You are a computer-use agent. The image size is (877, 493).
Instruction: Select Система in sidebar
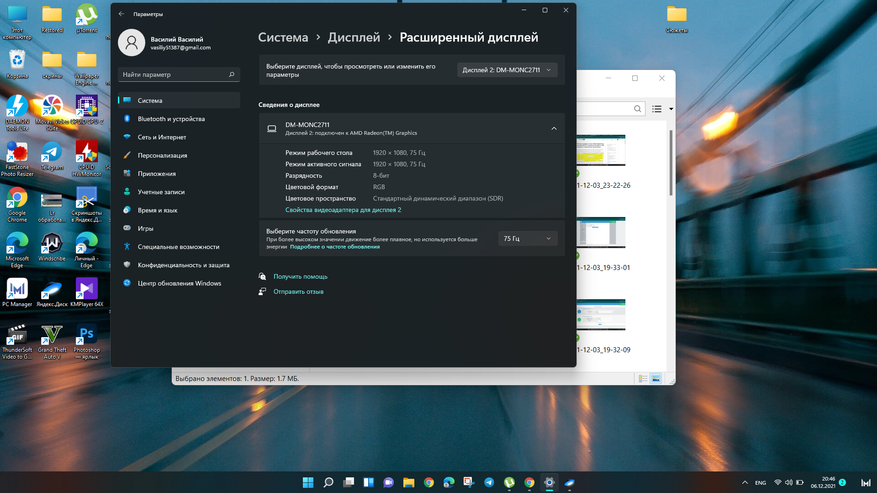point(150,100)
